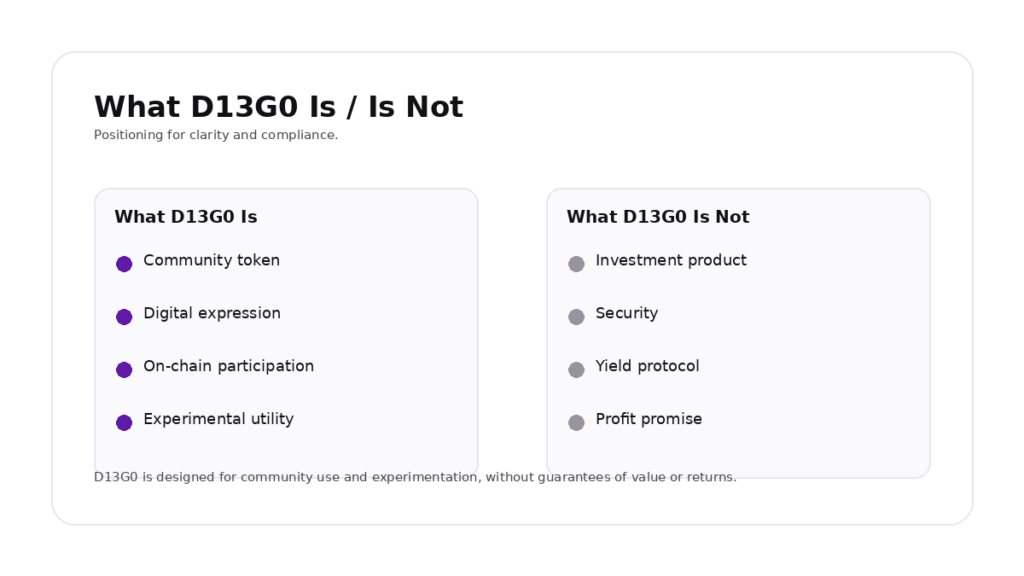The image size is (1024, 576).
Task: Click the purple bullet beside Experimental utility
Action: pos(124,423)
